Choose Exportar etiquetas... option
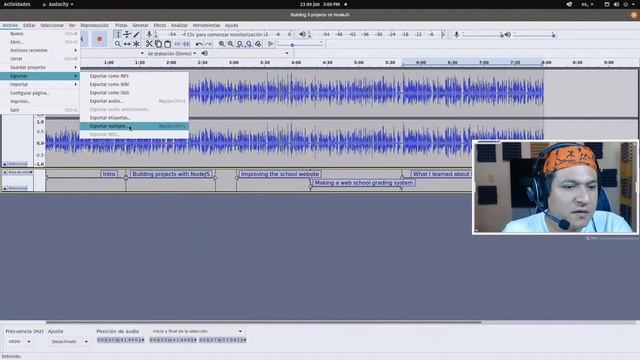 tap(134, 118)
